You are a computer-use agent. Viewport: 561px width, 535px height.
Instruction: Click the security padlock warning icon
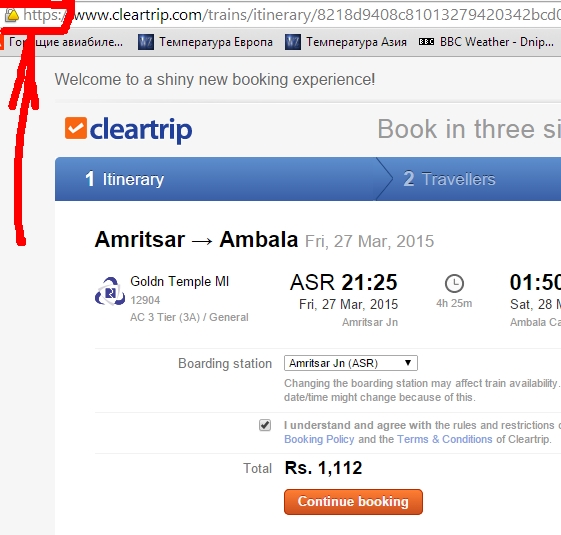coord(13,15)
